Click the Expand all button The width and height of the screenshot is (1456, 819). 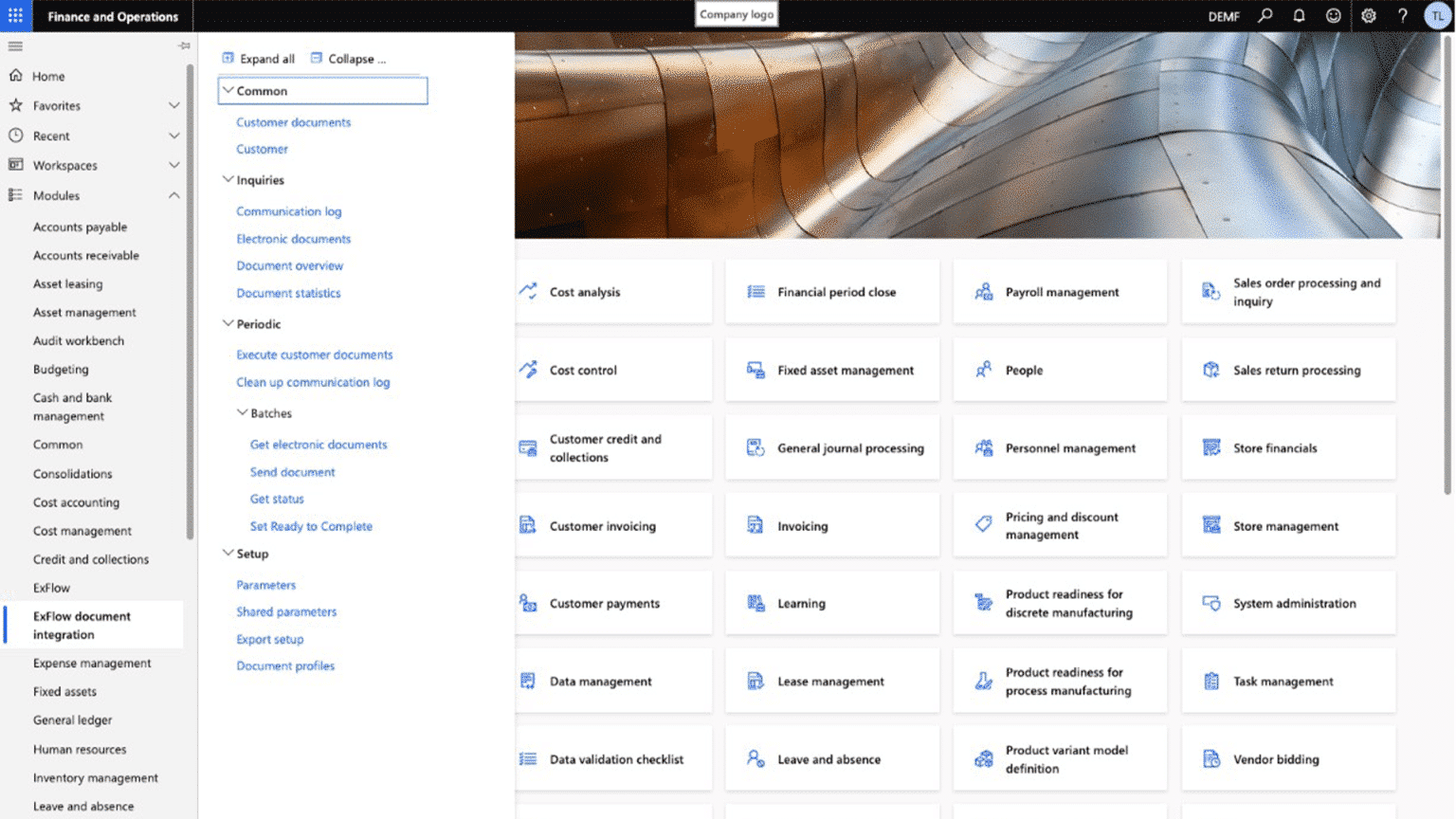tap(258, 58)
